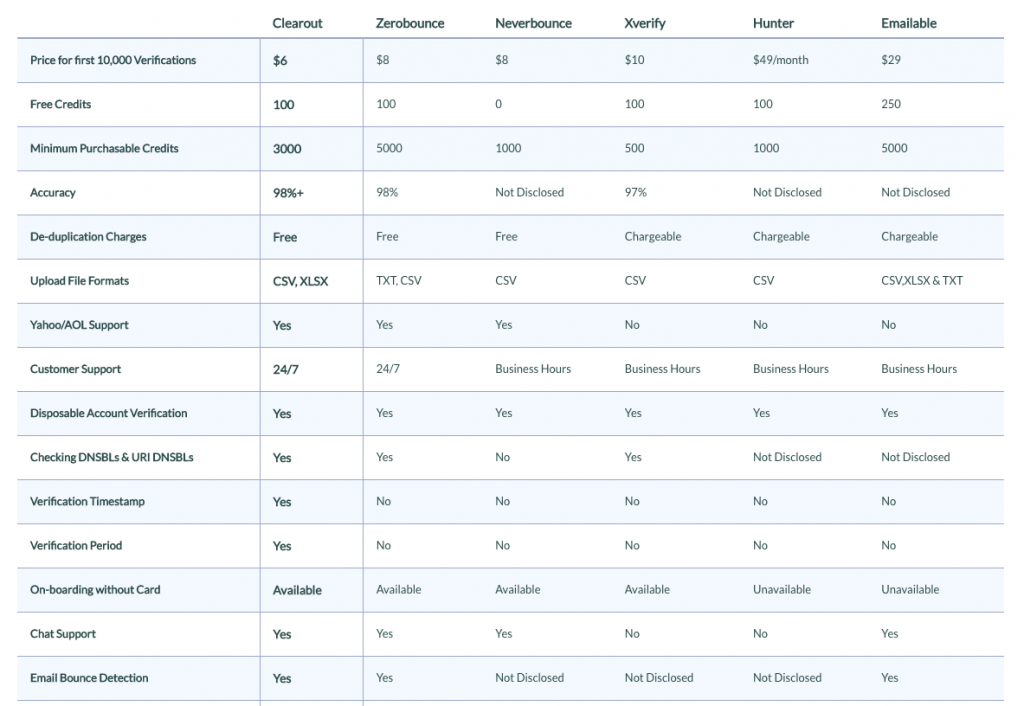
Task: Select the Xverify column header
Action: point(645,24)
